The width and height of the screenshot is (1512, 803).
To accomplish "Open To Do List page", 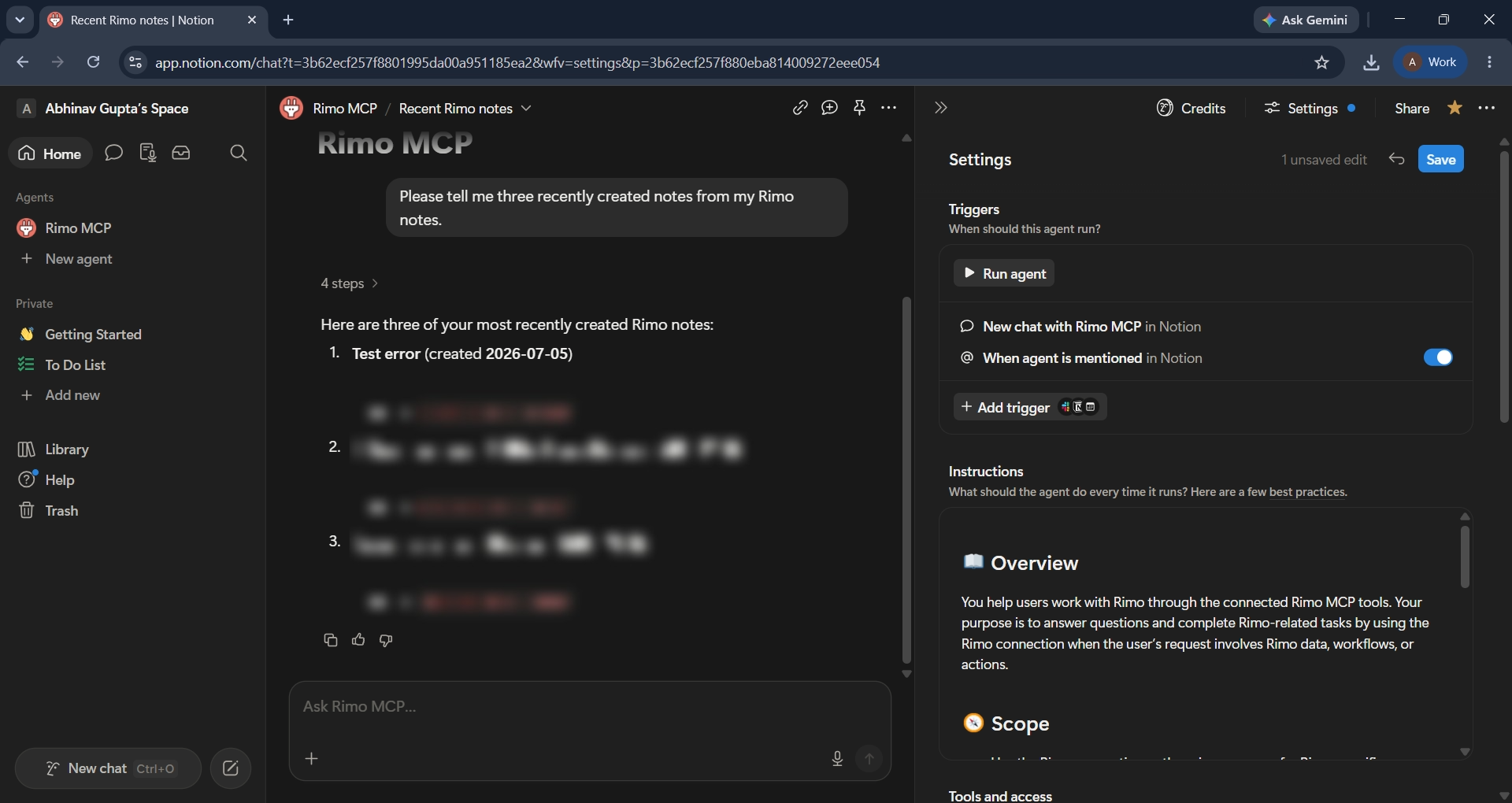I will [x=132, y=364].
